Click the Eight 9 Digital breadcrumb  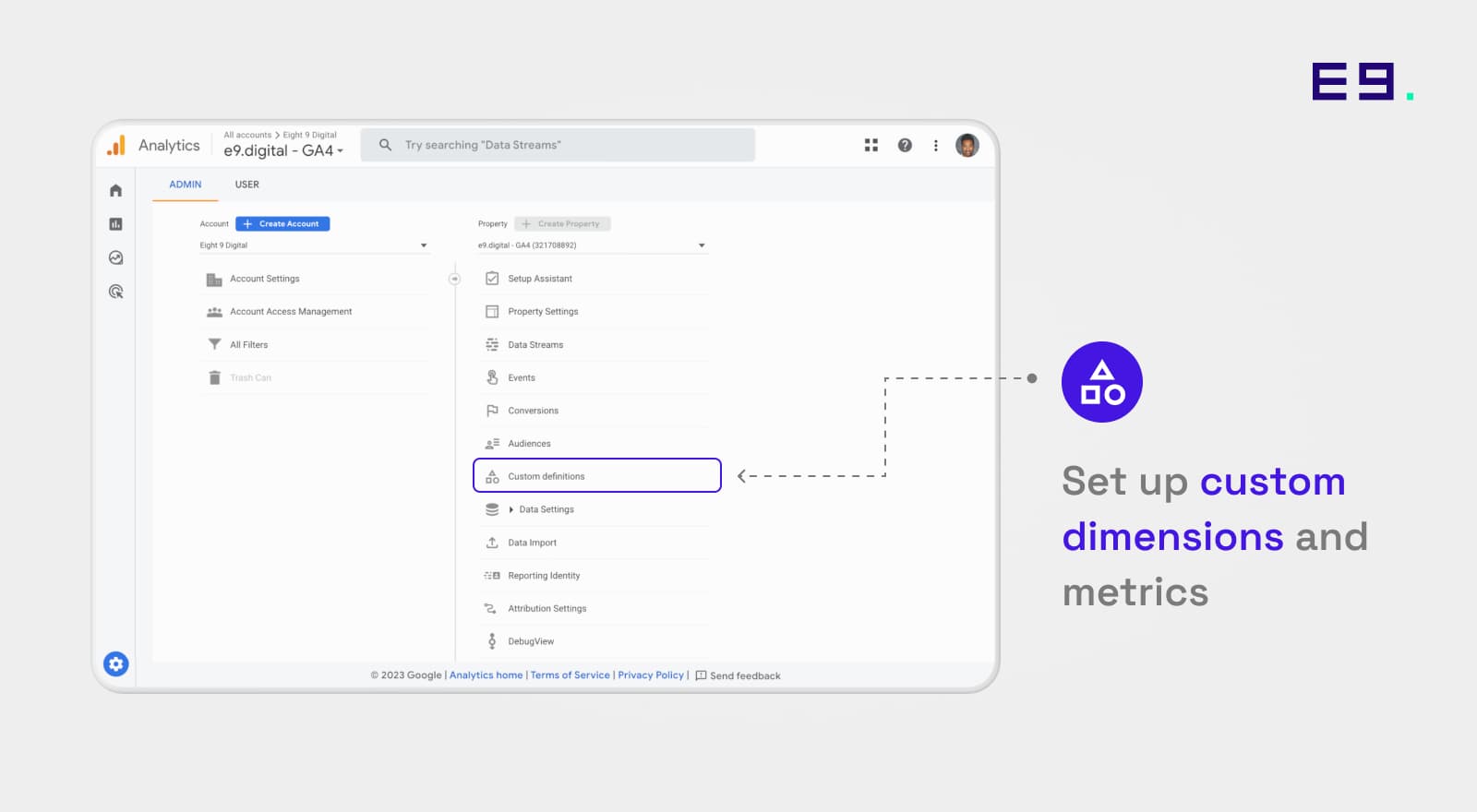(310, 135)
